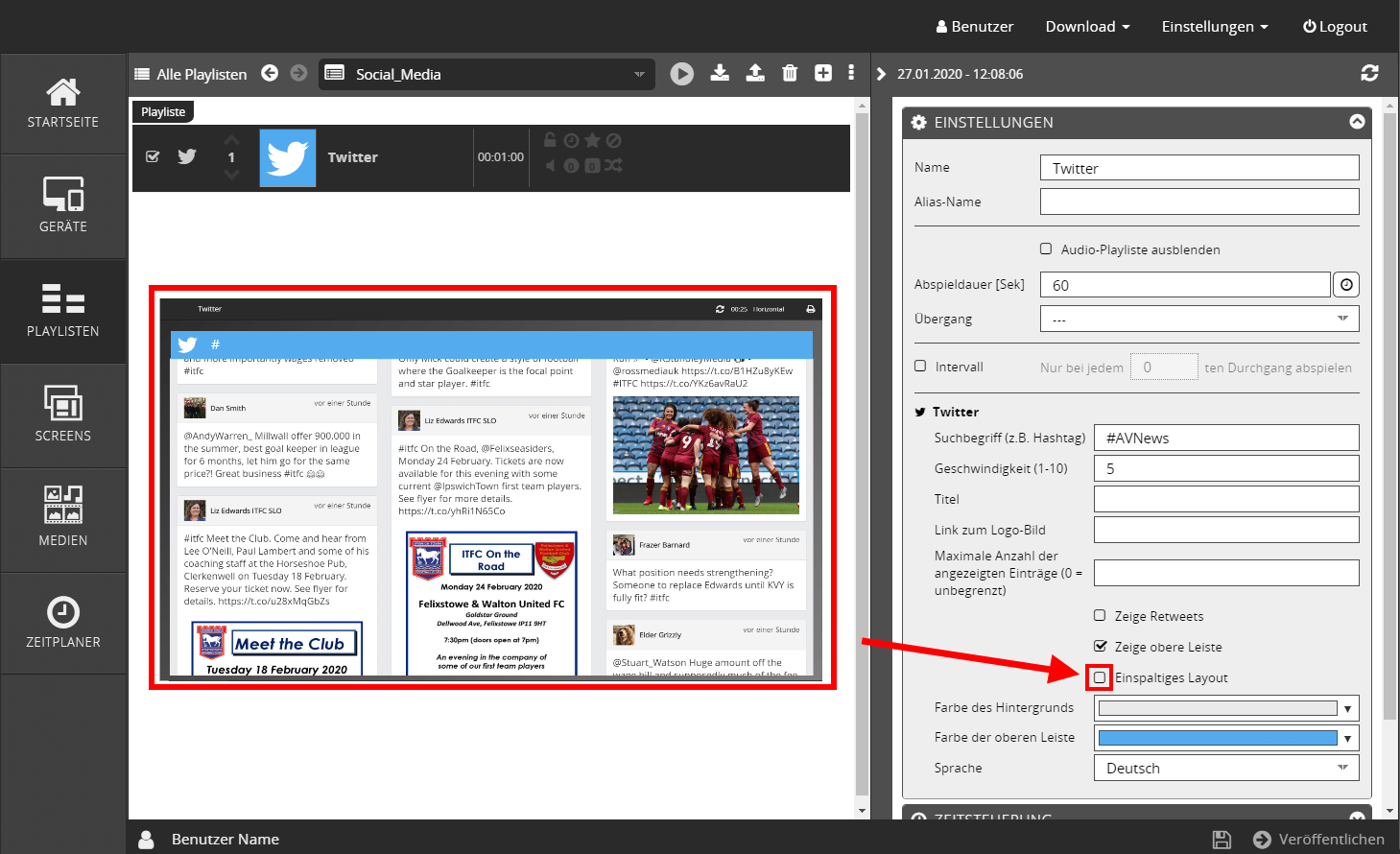Toggle the Twitter row selection checkbox
The image size is (1400, 854).
pos(153,156)
